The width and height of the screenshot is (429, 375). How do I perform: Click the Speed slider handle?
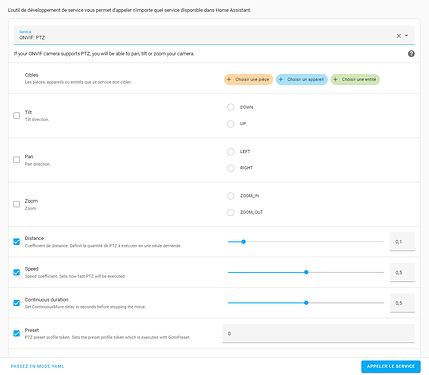pos(306,272)
